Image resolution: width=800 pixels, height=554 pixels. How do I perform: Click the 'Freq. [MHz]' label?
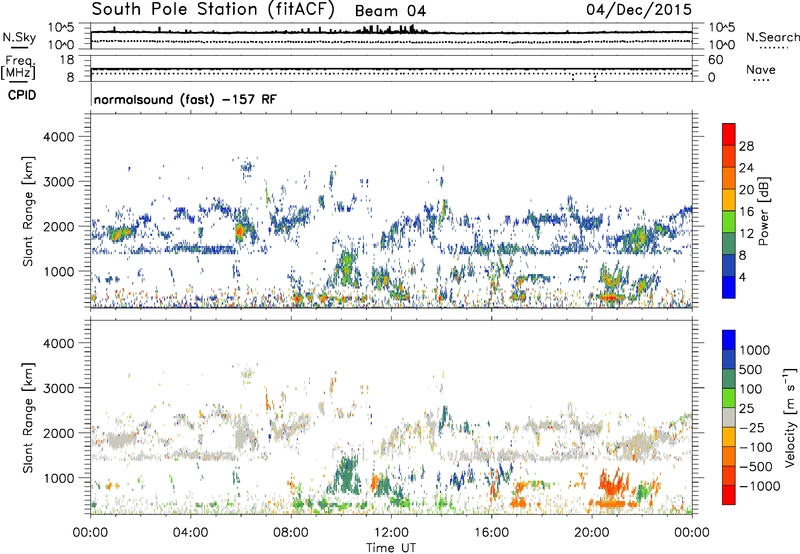(x=18, y=67)
